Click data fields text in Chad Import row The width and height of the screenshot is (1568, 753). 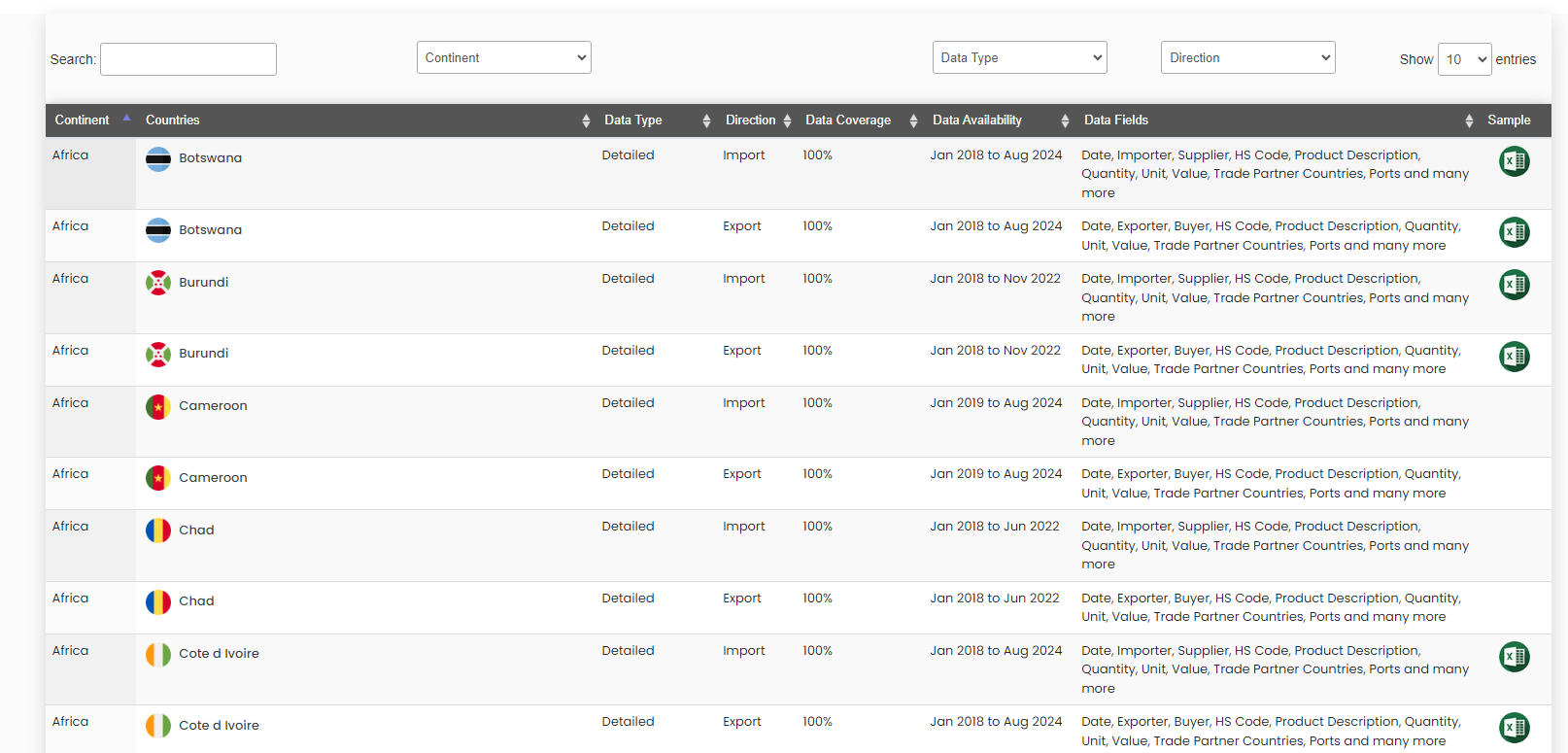pyautogui.click(x=1275, y=546)
